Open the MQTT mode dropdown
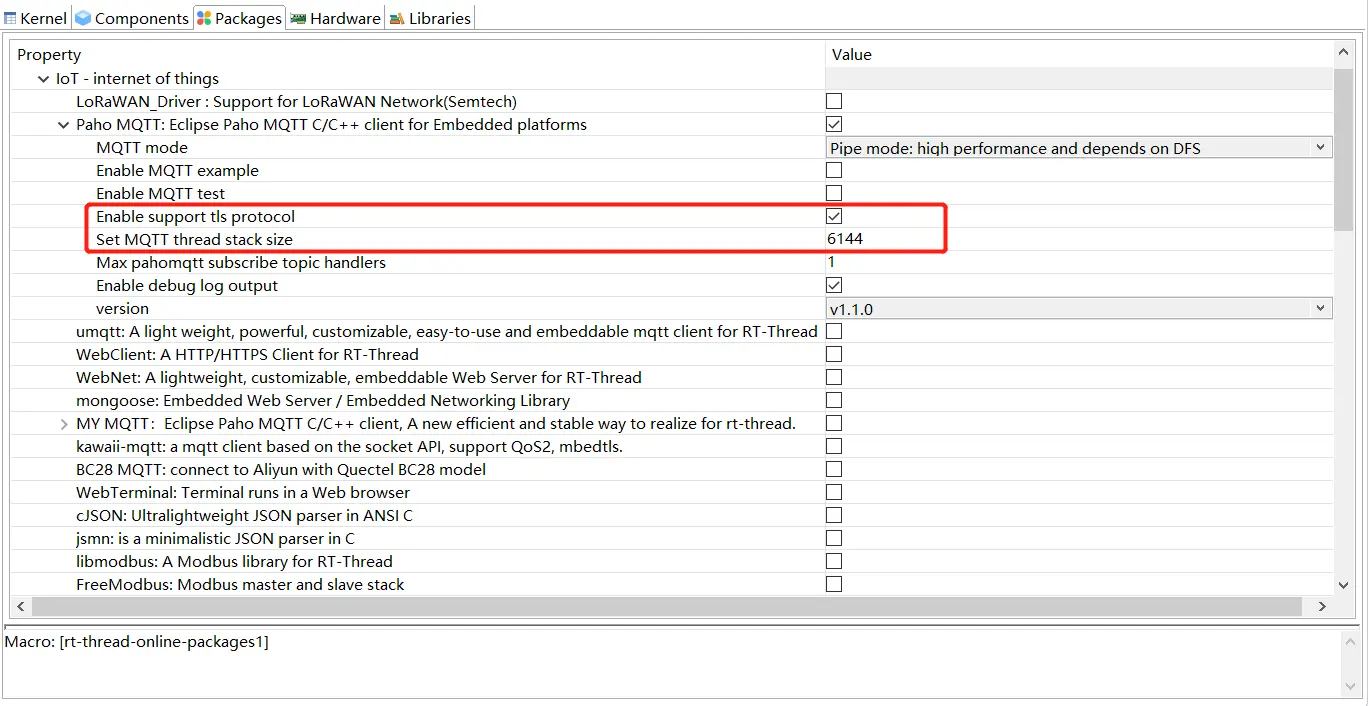The image size is (1368, 706). click(x=1320, y=147)
